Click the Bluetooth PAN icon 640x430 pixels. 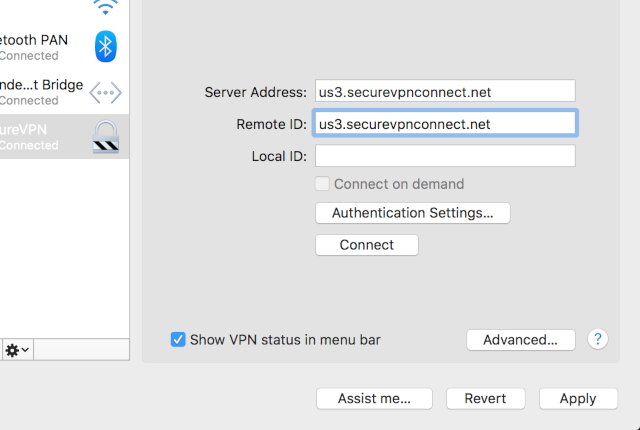[x=106, y=46]
